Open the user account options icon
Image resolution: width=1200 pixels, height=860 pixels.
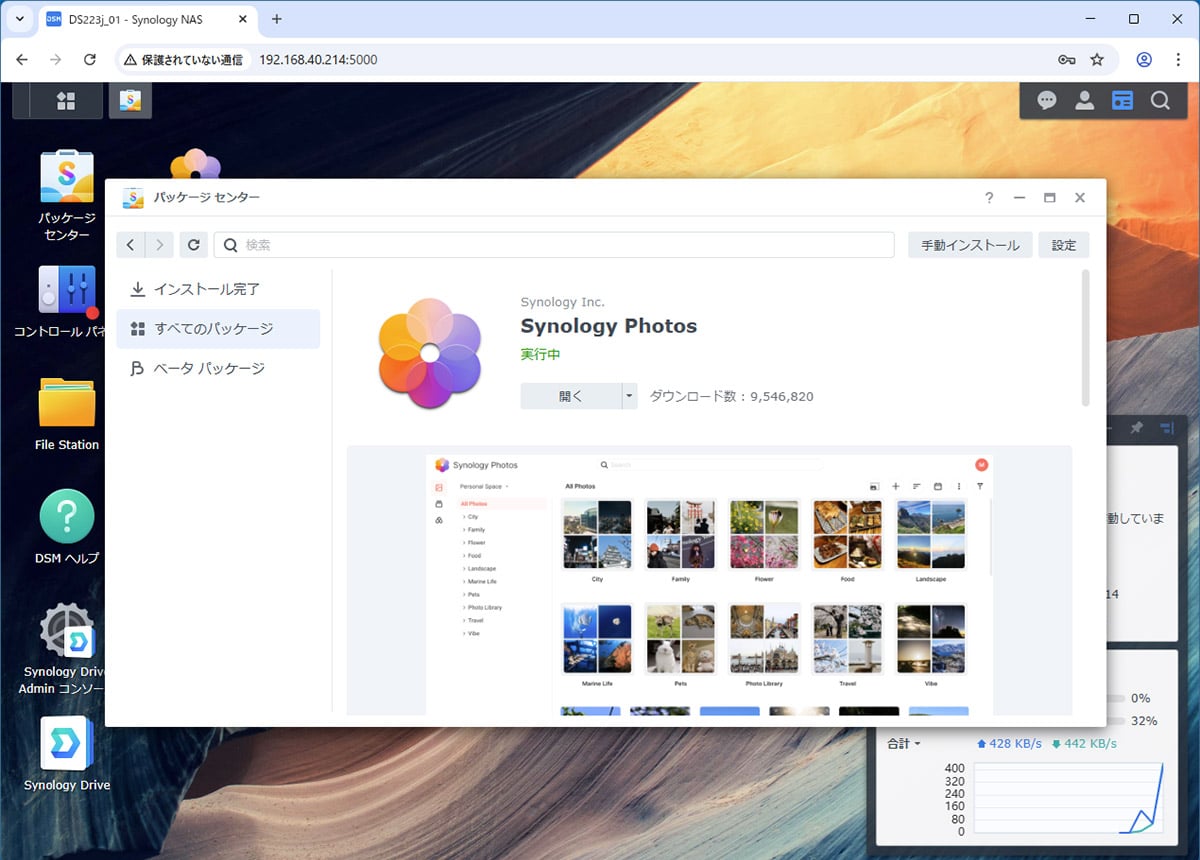click(x=1084, y=101)
